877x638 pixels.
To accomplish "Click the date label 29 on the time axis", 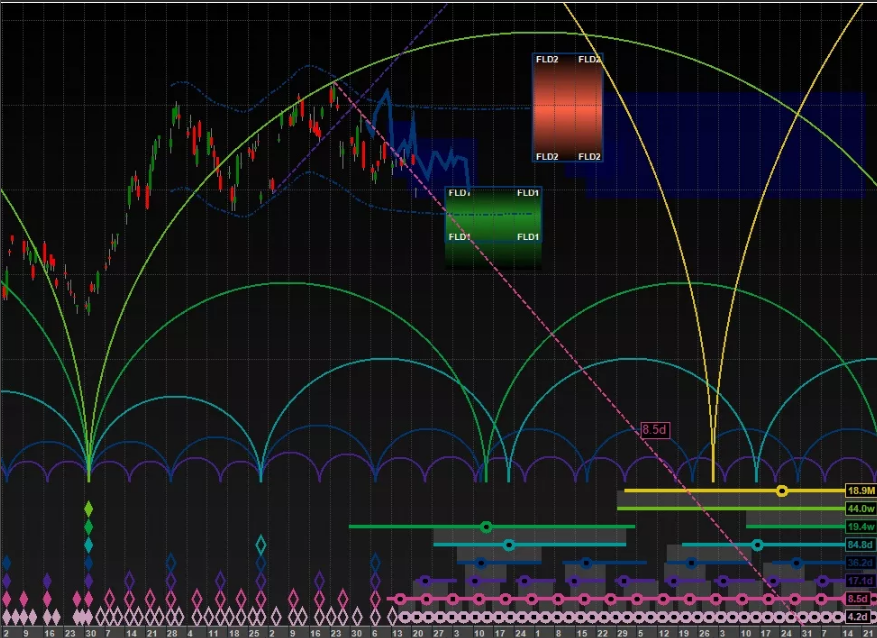I will (x=621, y=633).
